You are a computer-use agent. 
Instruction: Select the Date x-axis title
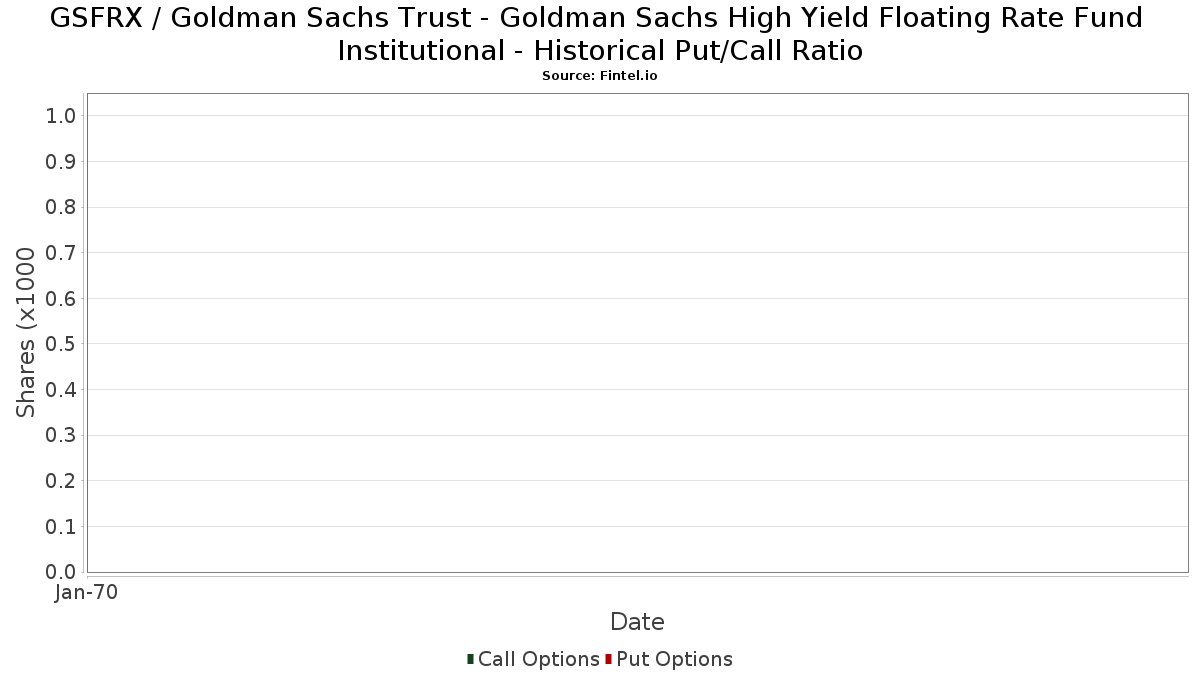[637, 622]
